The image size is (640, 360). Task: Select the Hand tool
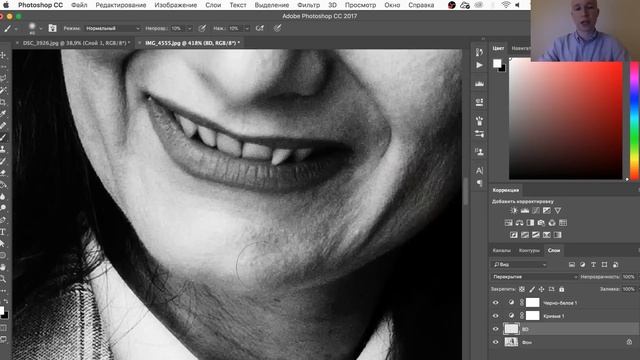click(x=3, y=267)
